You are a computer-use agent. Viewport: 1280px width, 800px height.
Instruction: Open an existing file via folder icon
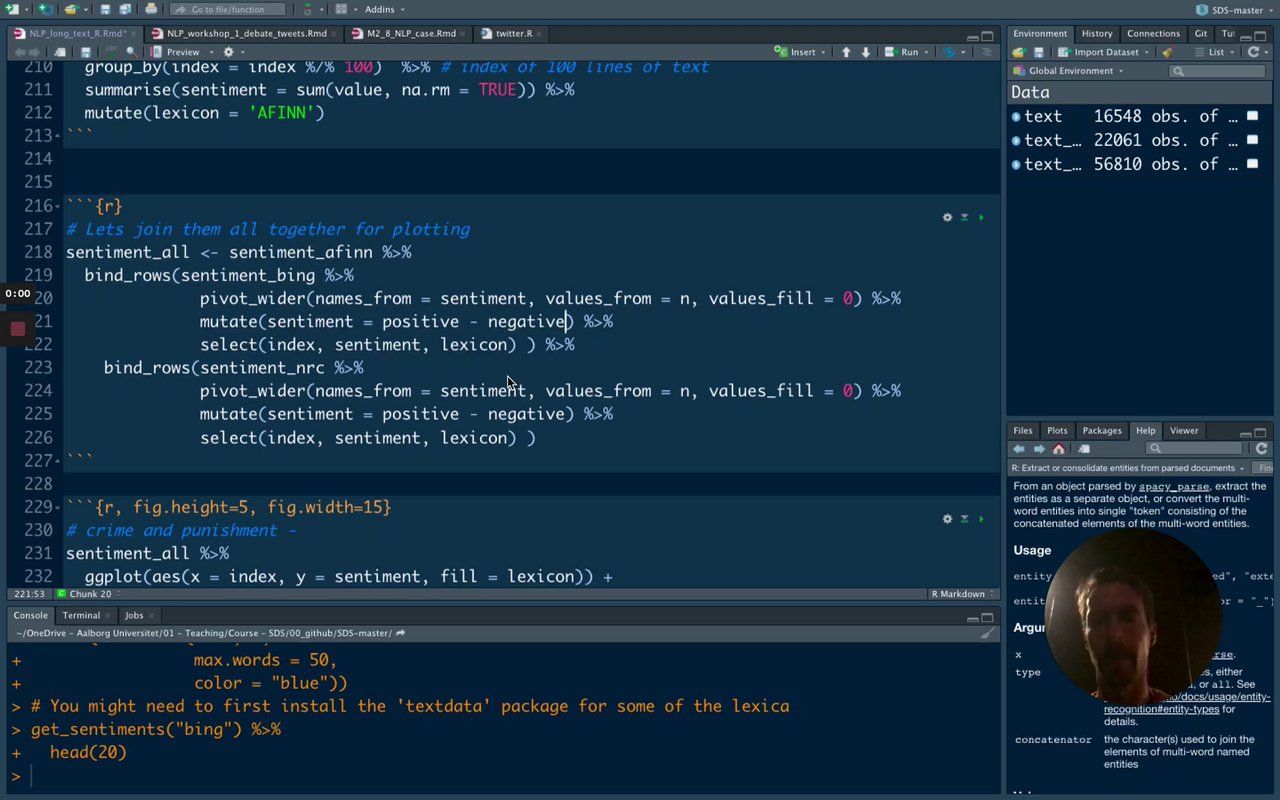(72, 9)
